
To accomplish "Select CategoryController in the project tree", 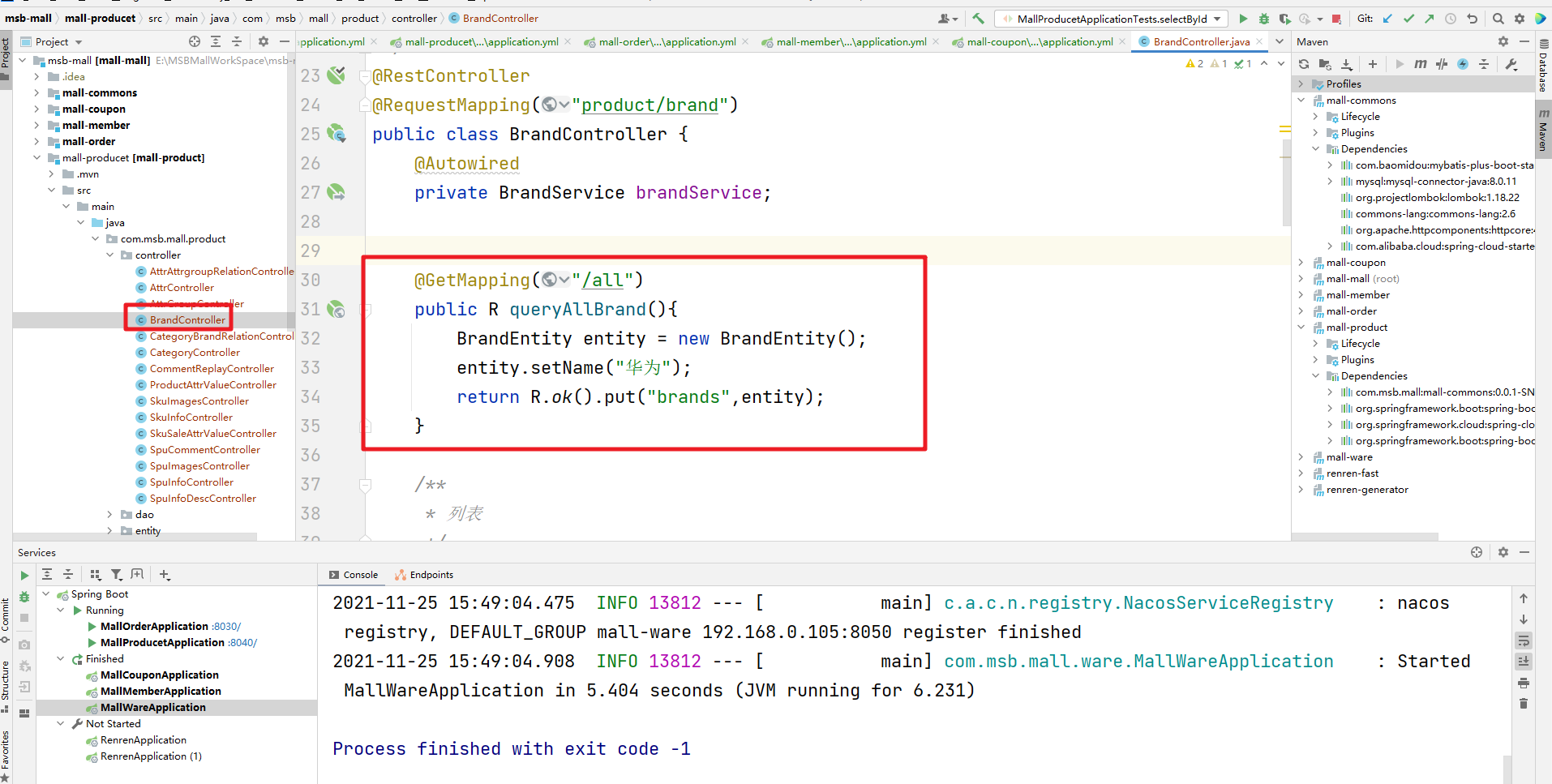I will (195, 353).
